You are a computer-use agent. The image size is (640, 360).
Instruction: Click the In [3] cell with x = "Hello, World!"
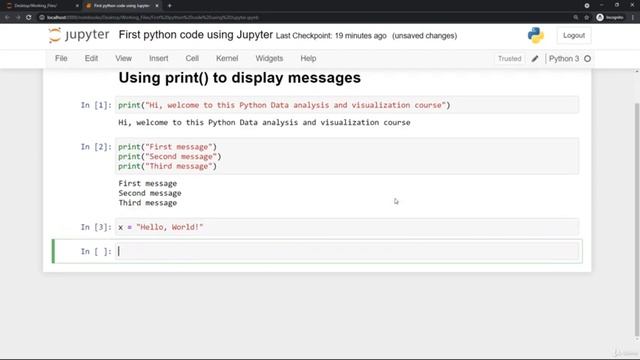347,227
